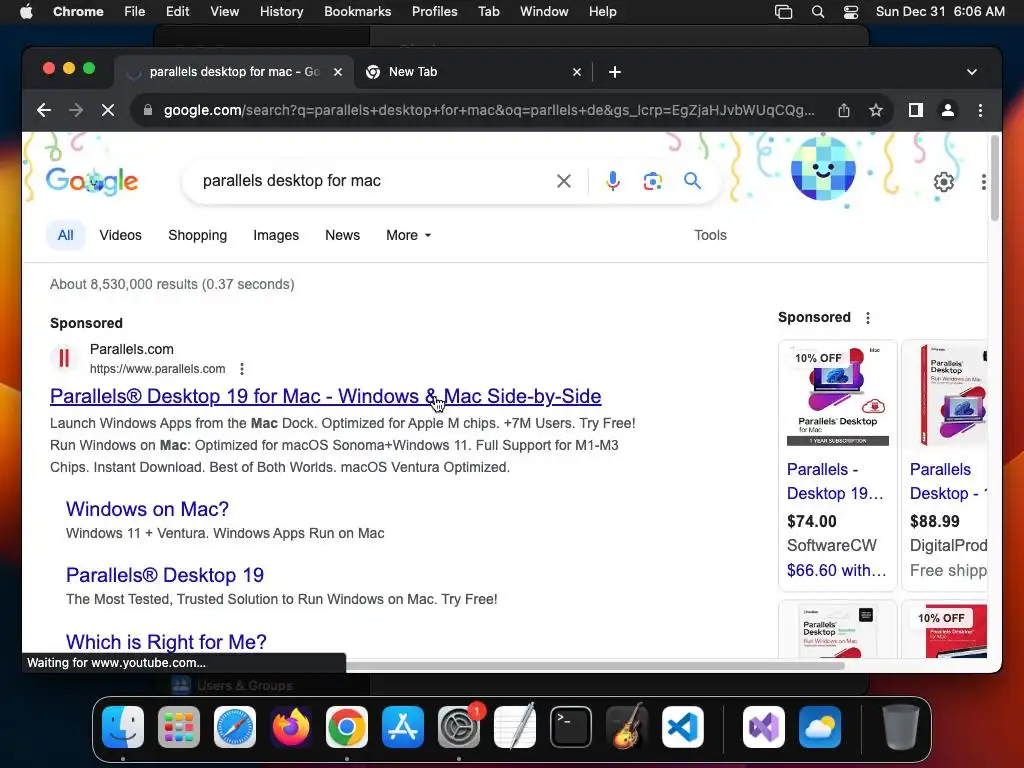Open System Settings from the Dock

pyautogui.click(x=458, y=727)
